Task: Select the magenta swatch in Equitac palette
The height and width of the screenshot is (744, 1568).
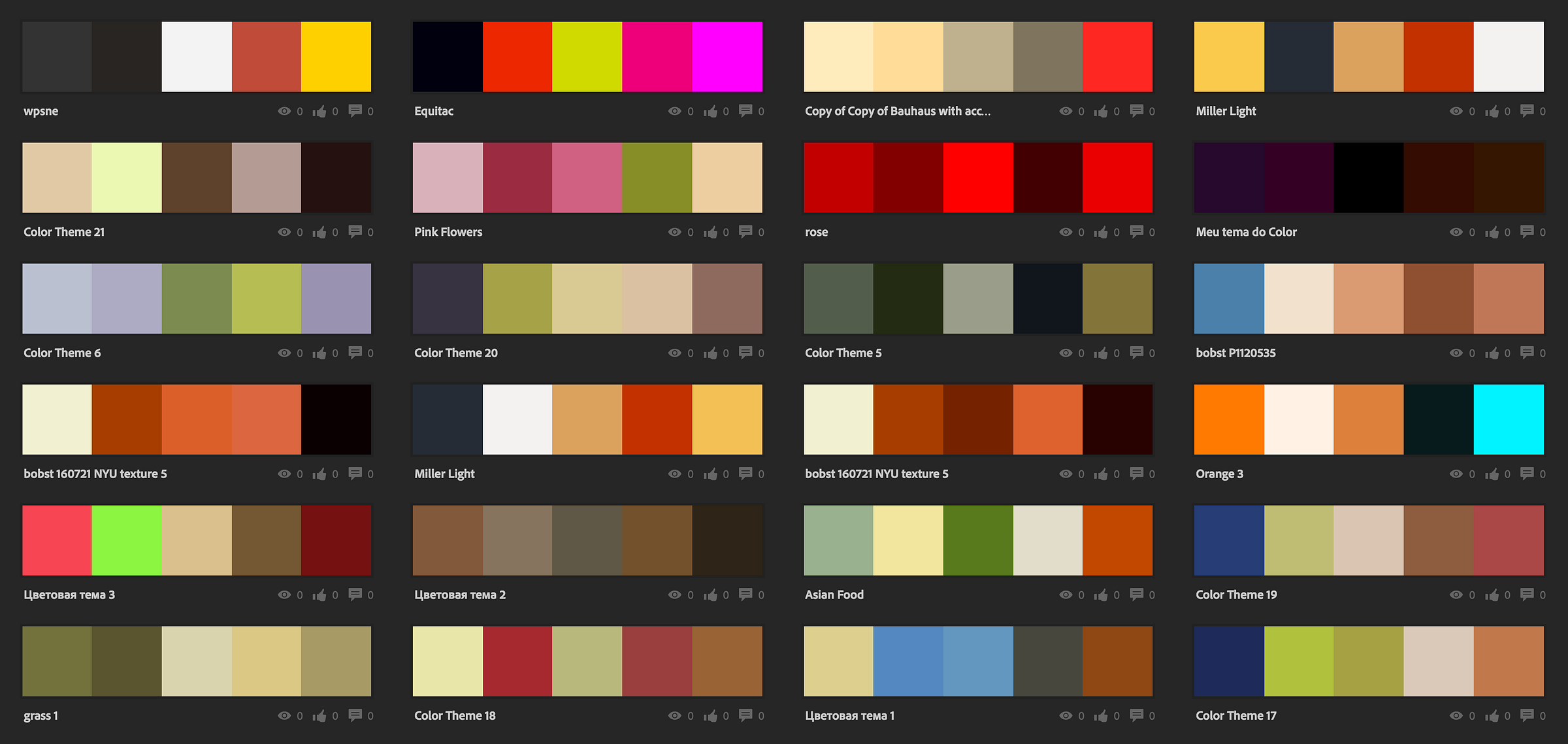Action: pyautogui.click(x=727, y=57)
